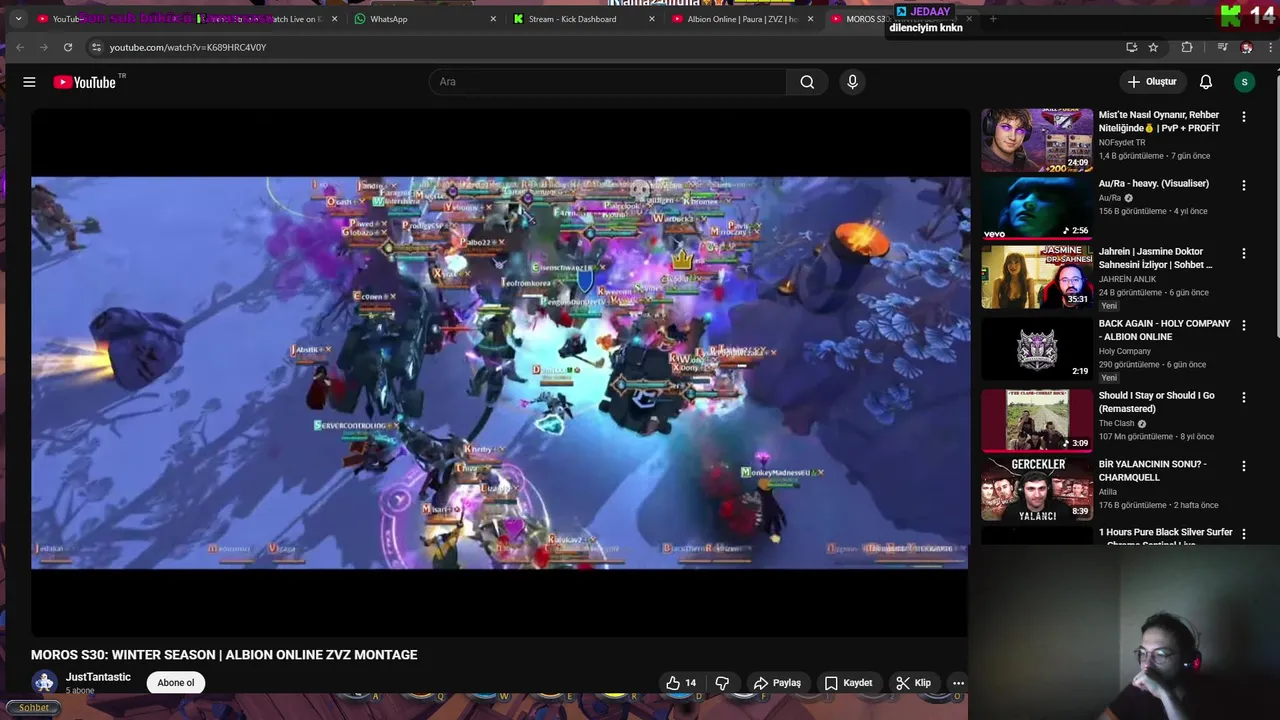The height and width of the screenshot is (720, 1280).
Task: Open The Clash Should I Stay thumbnail
Action: tap(1037, 420)
